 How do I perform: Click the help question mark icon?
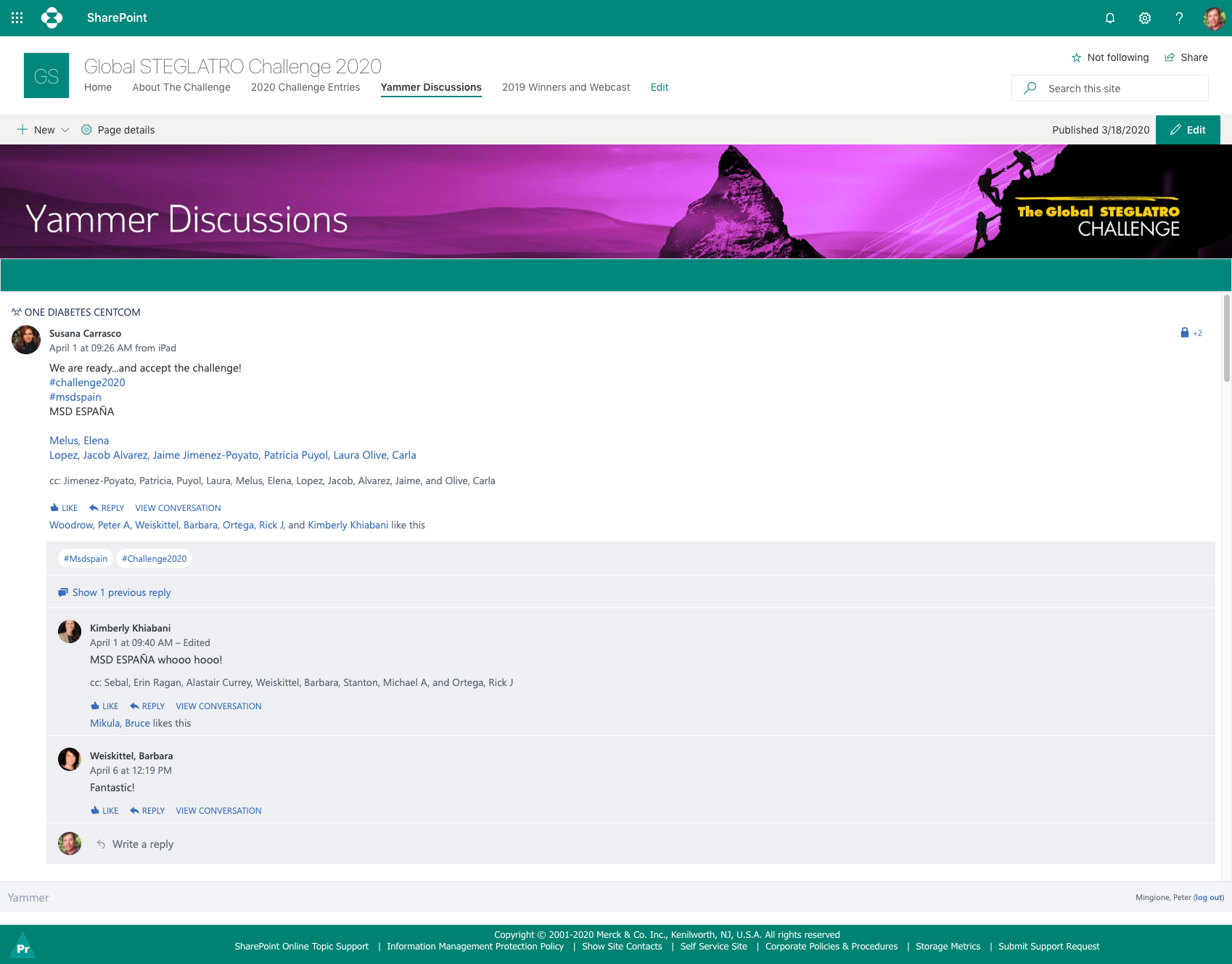click(1179, 18)
